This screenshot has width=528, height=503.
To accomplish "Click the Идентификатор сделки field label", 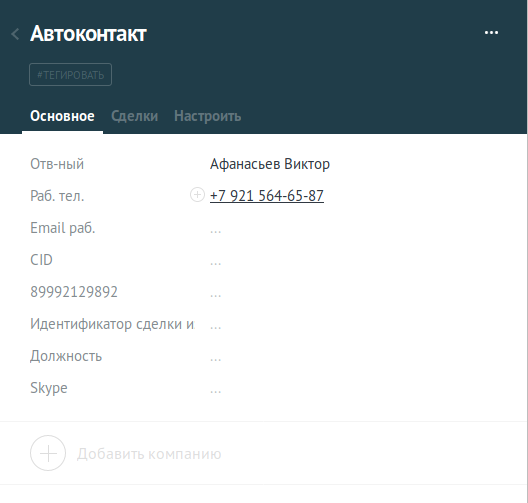I will pyautogui.click(x=112, y=324).
